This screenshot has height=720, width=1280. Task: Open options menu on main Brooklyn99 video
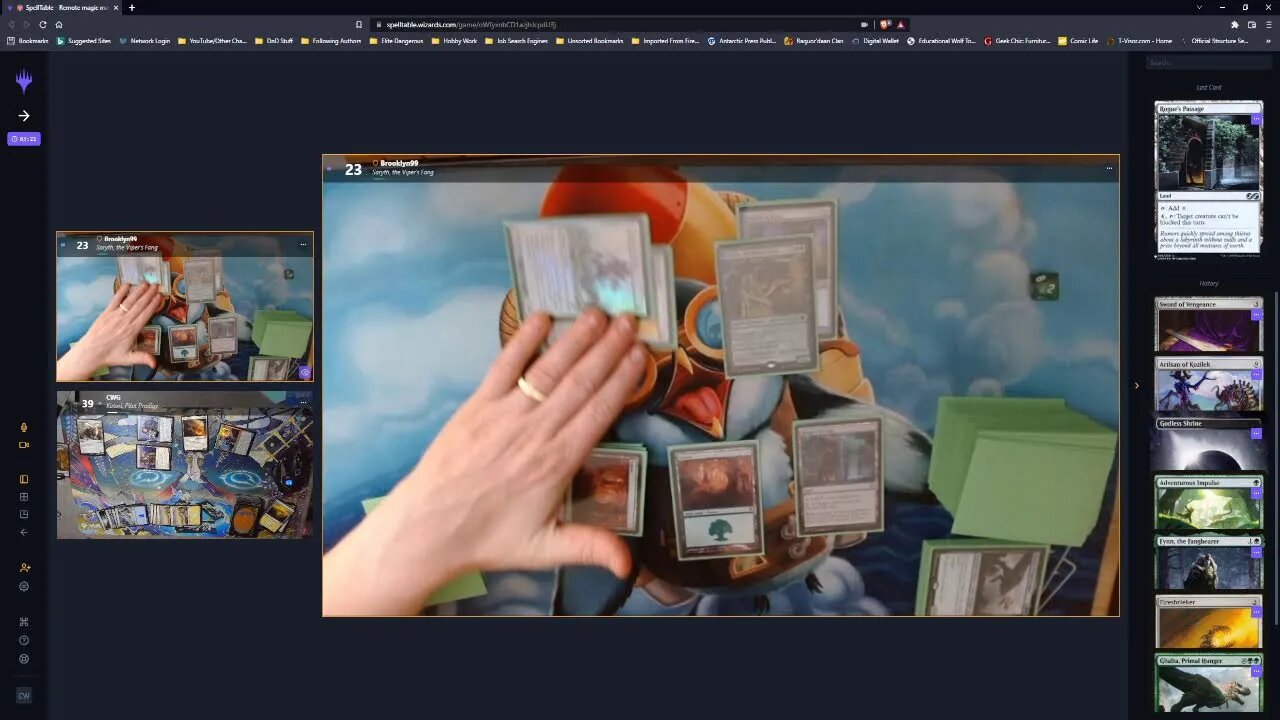click(x=1108, y=168)
